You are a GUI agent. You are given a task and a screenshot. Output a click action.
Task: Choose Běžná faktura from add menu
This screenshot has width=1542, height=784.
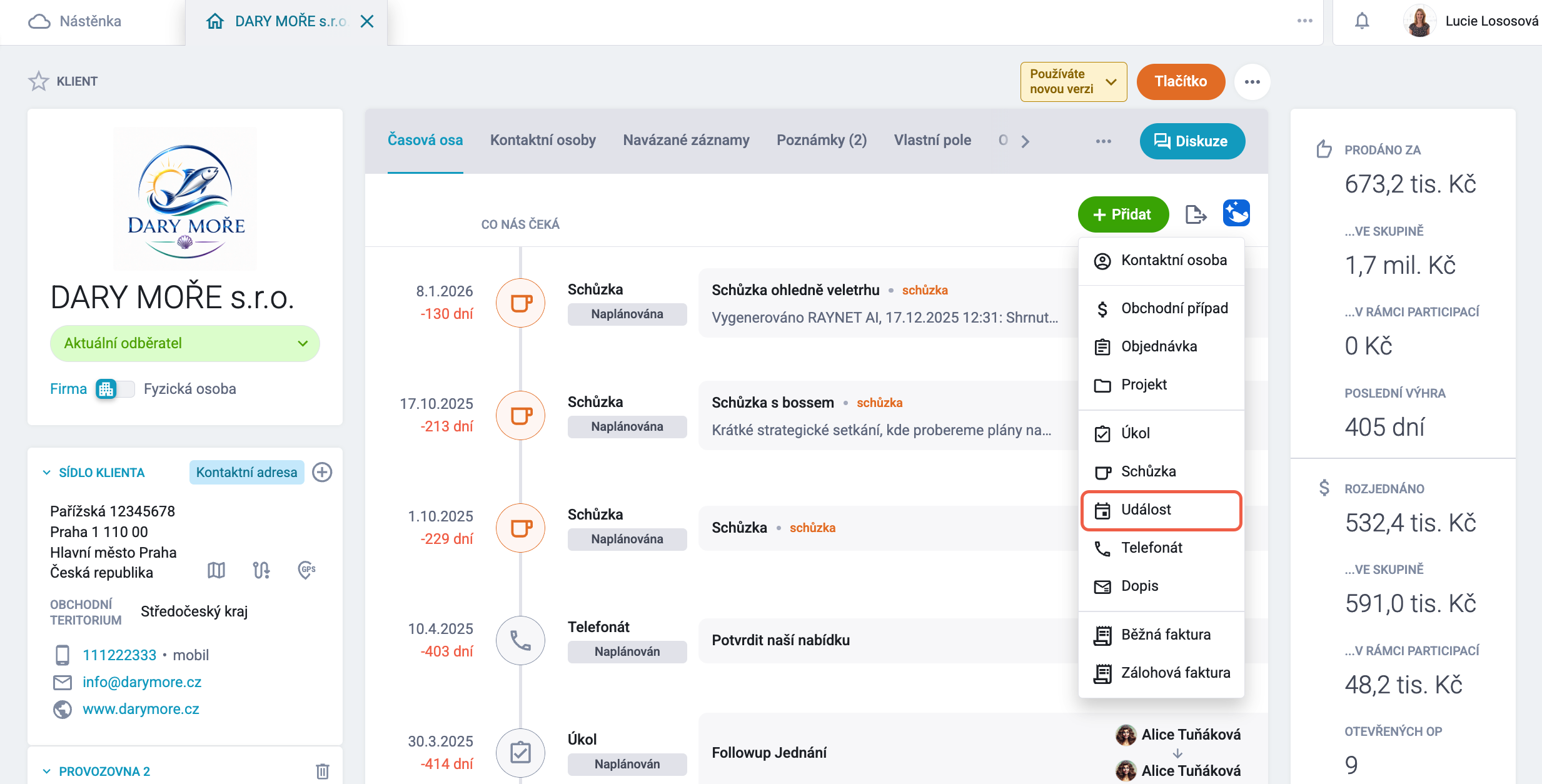coord(1161,635)
